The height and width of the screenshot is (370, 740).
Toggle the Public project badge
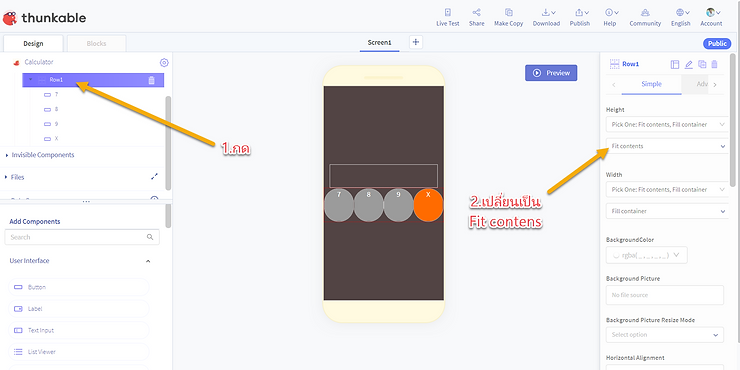(717, 43)
